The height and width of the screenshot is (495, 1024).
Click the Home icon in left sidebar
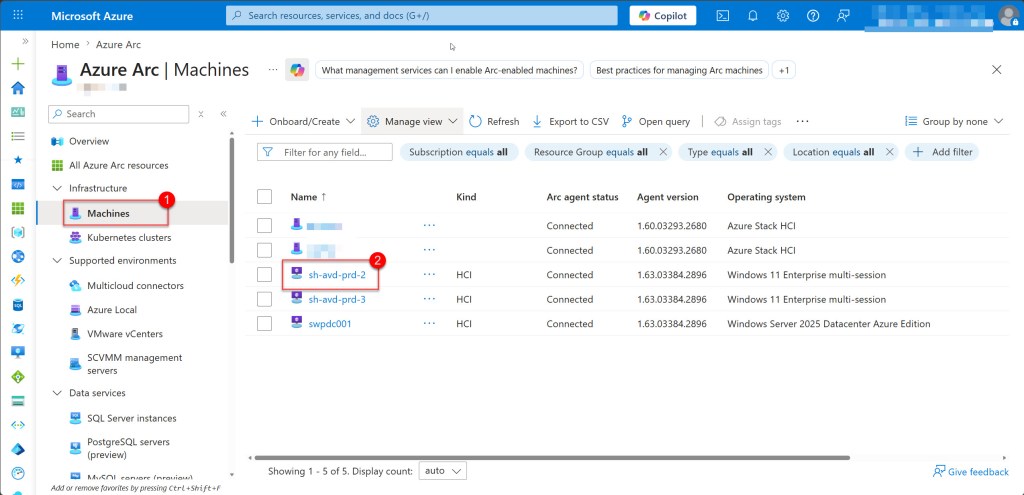point(17,87)
